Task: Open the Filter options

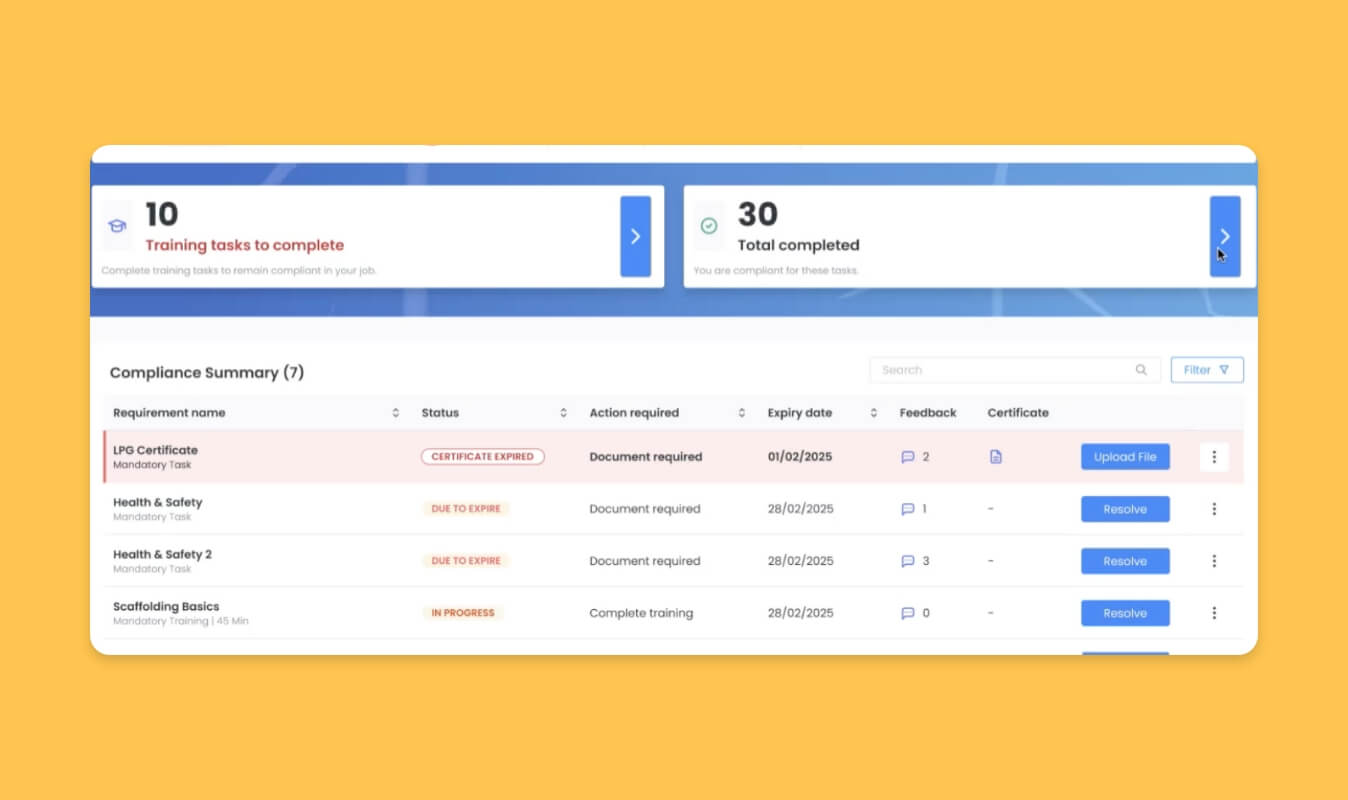Action: (1207, 370)
